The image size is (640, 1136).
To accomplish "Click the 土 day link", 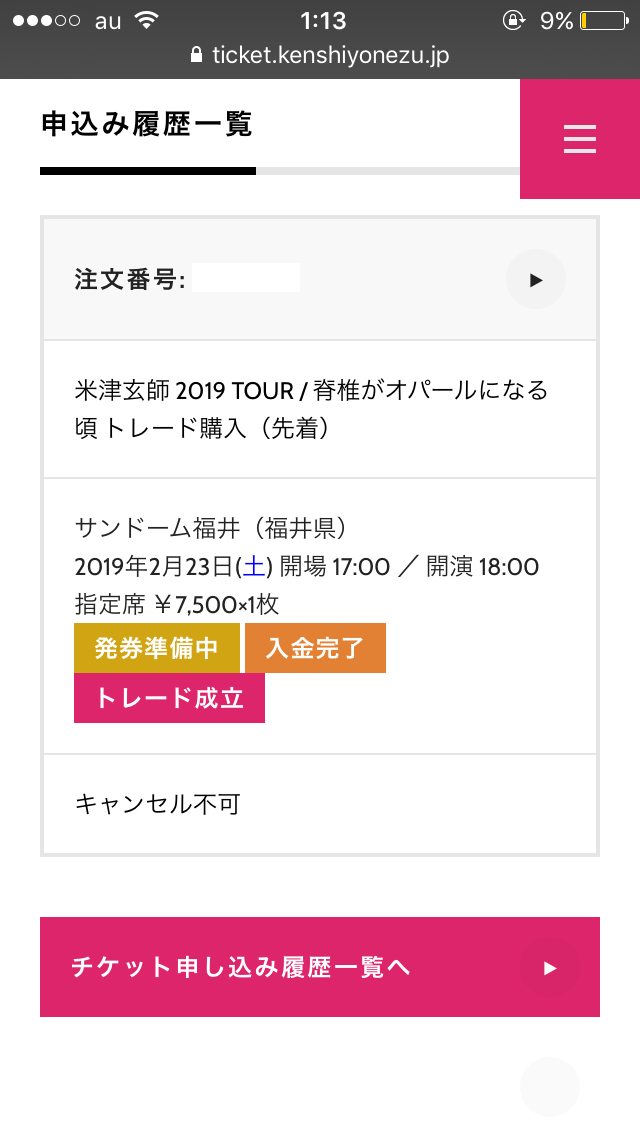I will 255,567.
